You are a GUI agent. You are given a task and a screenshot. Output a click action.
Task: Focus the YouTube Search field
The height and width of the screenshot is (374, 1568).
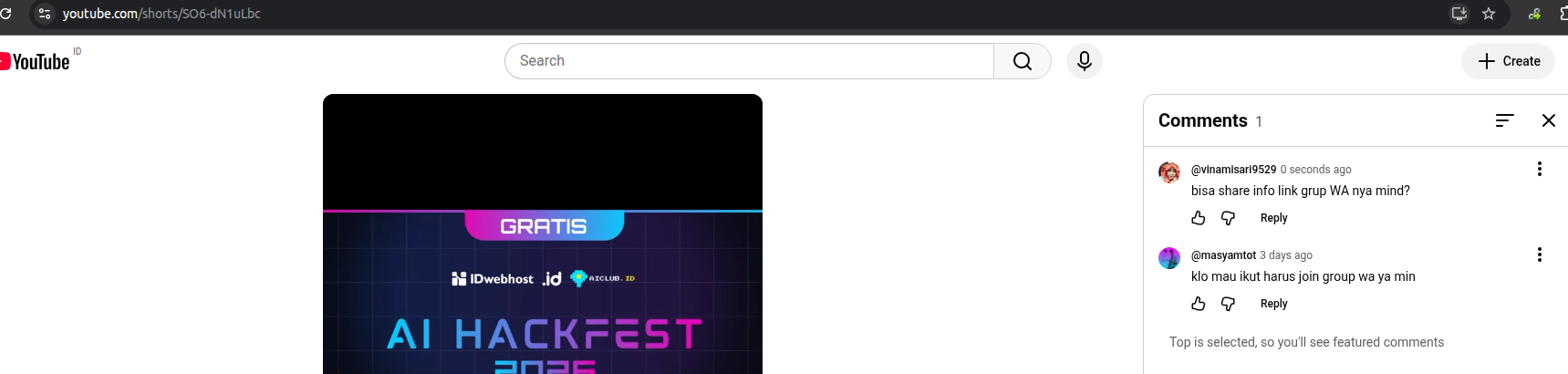coord(749,61)
